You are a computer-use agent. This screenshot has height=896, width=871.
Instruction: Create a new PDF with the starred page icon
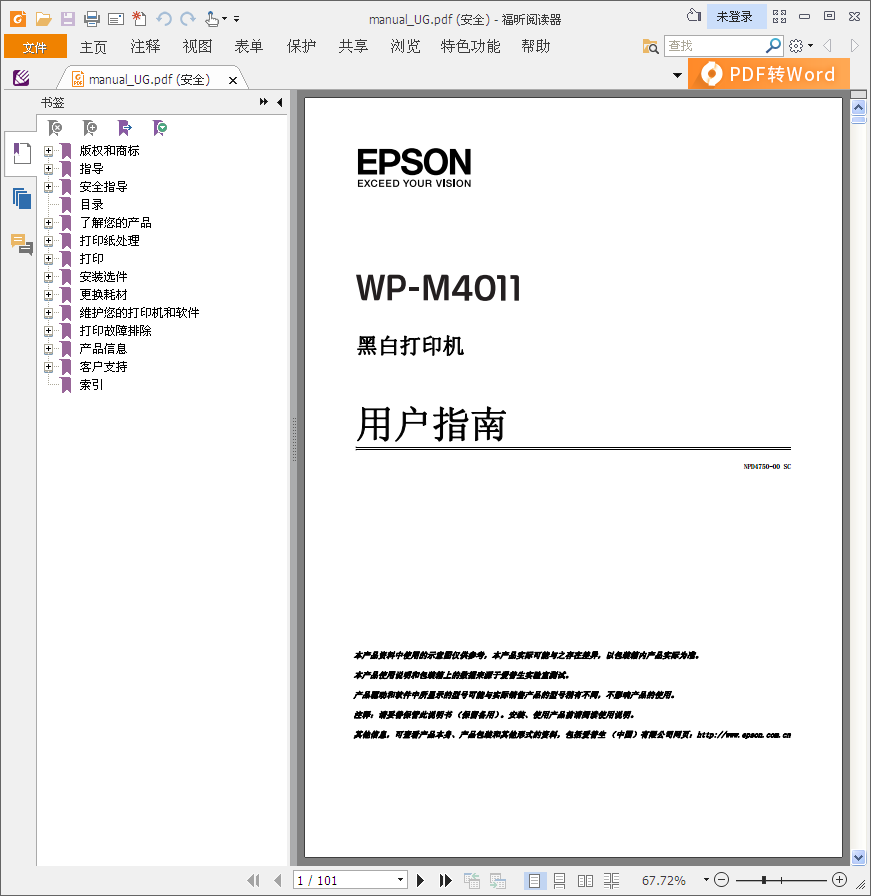(139, 19)
